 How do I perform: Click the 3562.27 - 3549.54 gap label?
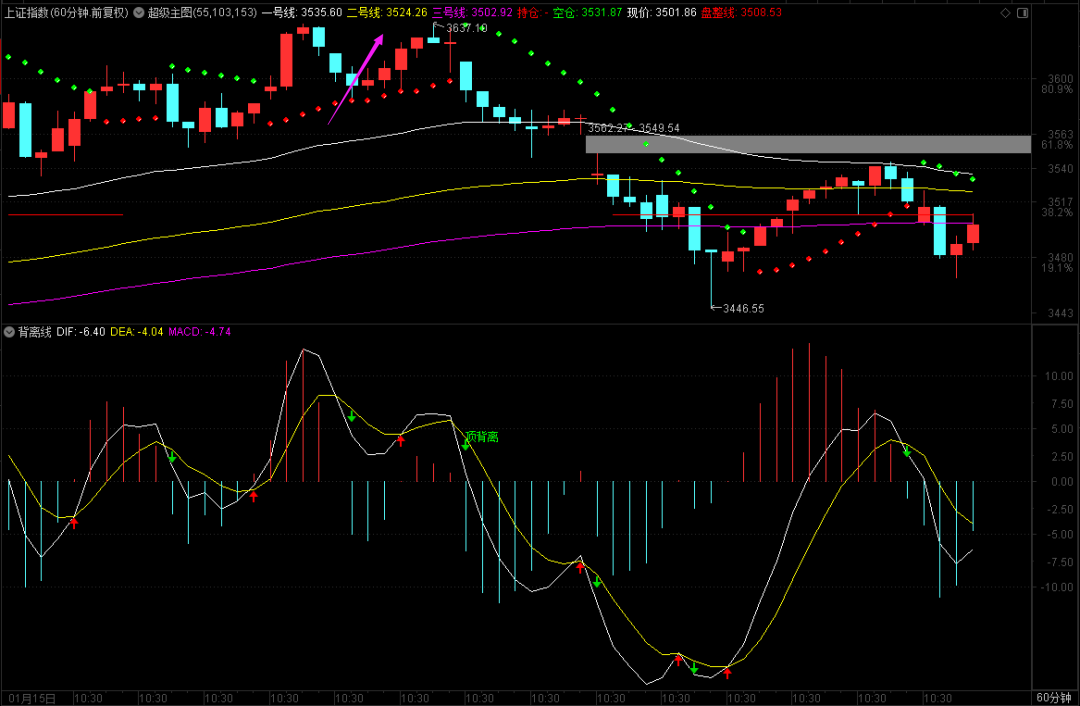(634, 128)
